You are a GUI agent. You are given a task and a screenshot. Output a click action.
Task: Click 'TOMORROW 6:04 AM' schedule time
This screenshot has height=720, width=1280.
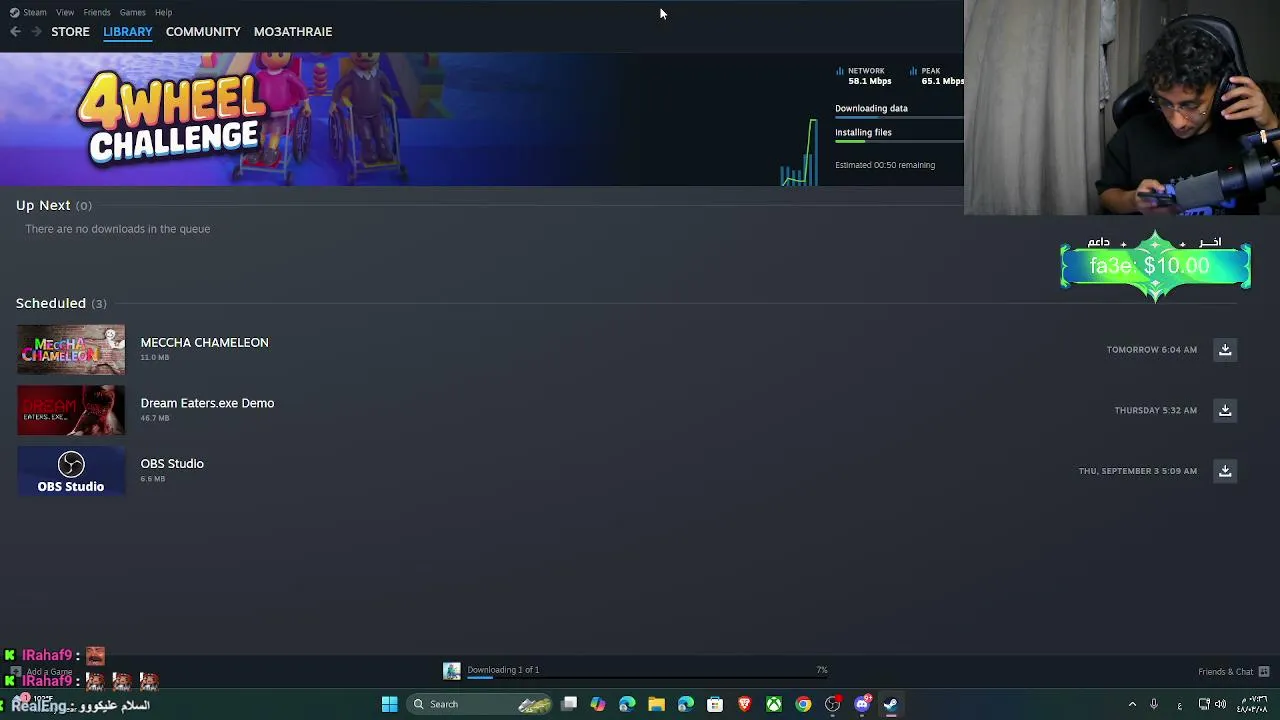pos(1152,350)
